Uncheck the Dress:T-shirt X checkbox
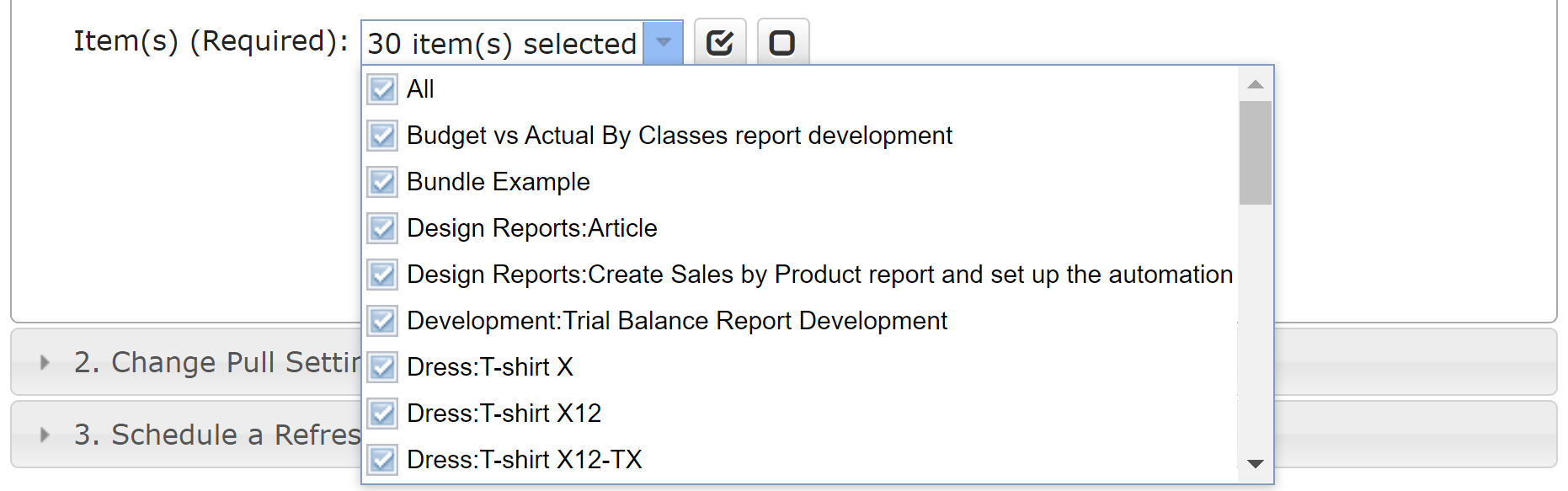Image resolution: width=1568 pixels, height=491 pixels. point(382,366)
